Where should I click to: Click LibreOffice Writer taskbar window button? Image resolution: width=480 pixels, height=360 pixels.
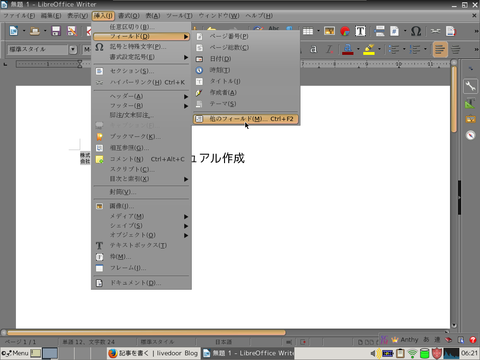248,353
